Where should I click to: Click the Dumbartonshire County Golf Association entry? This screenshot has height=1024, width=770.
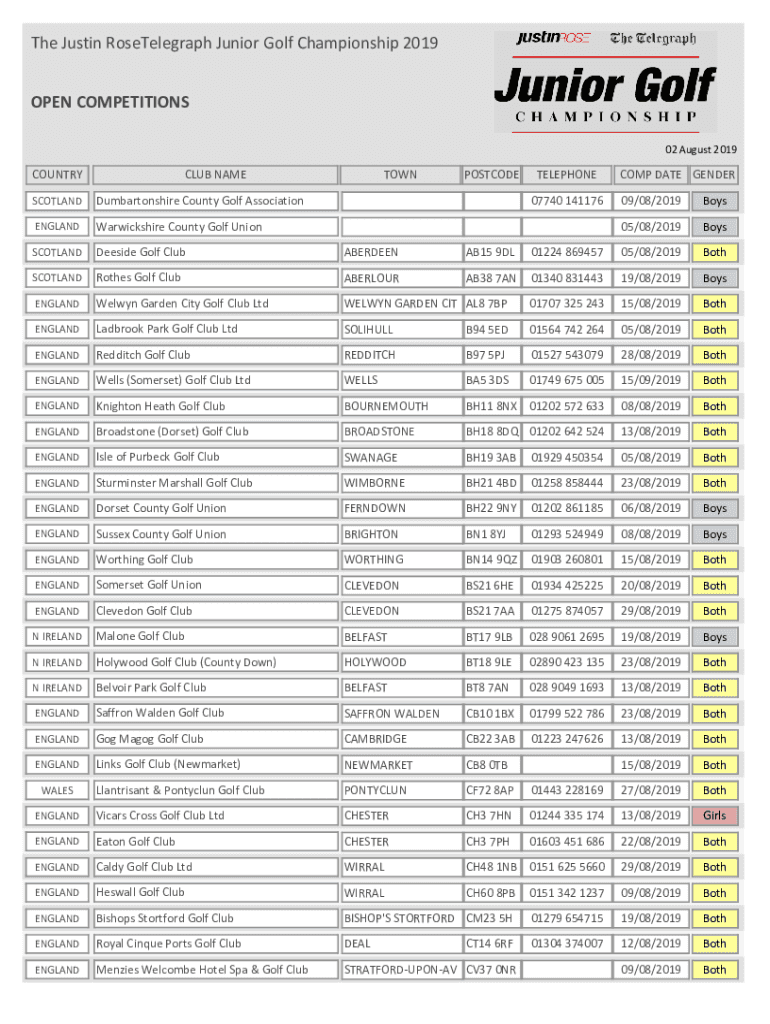(199, 201)
